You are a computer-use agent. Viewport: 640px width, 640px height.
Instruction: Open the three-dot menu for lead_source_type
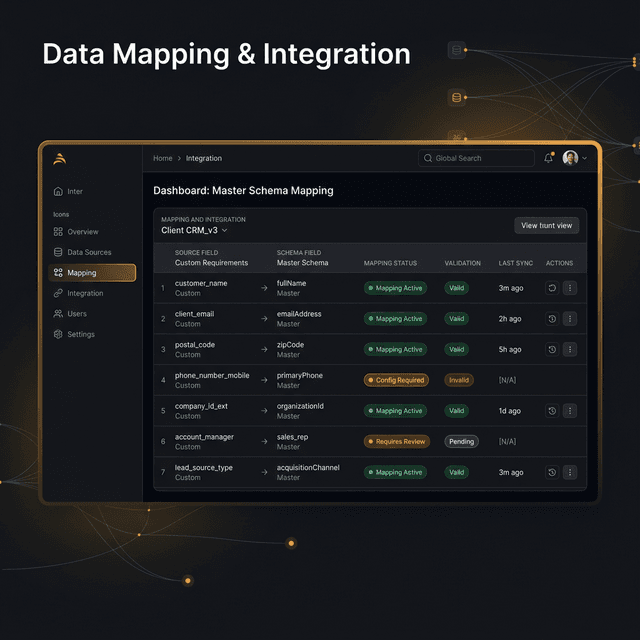click(x=570, y=472)
